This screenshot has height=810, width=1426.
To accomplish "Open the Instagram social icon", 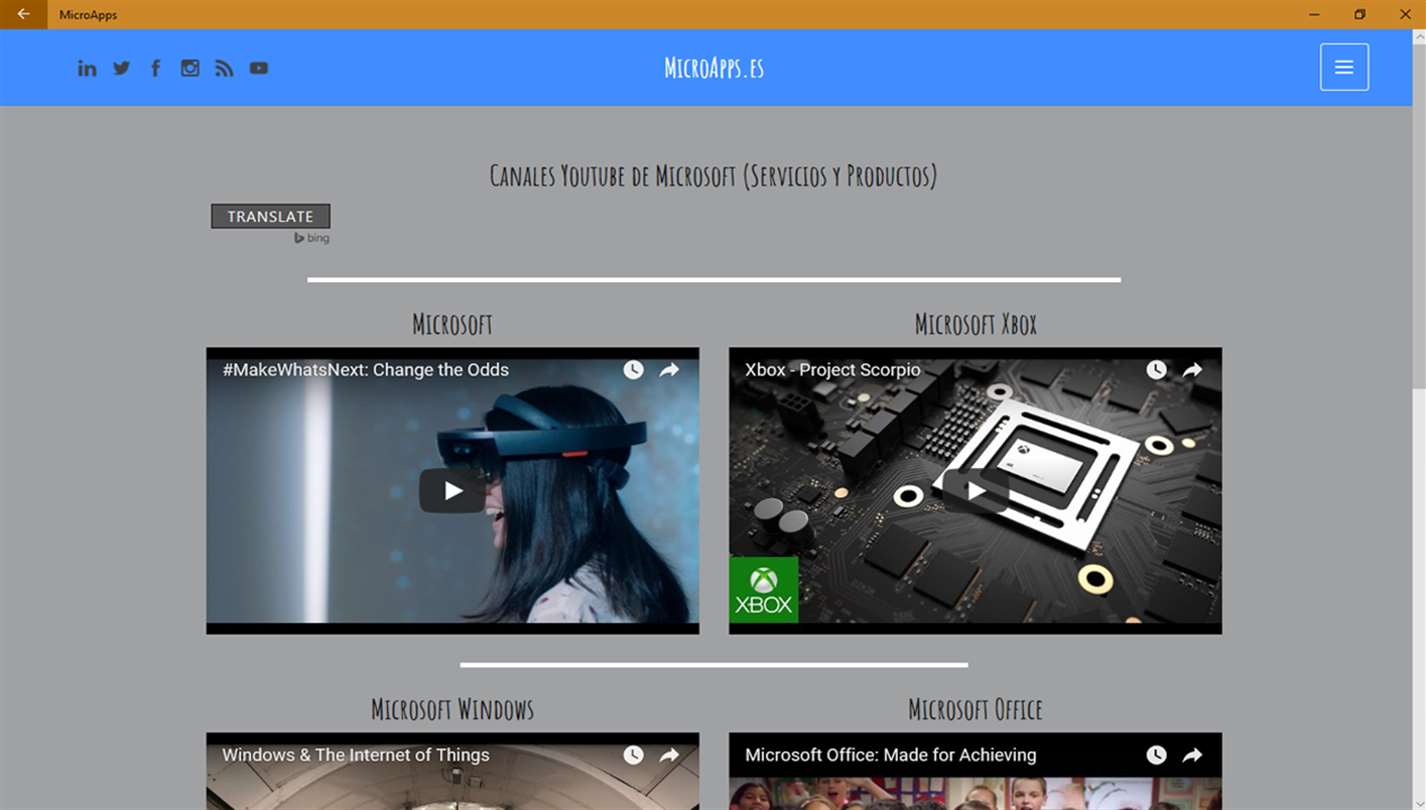I will pyautogui.click(x=190, y=68).
